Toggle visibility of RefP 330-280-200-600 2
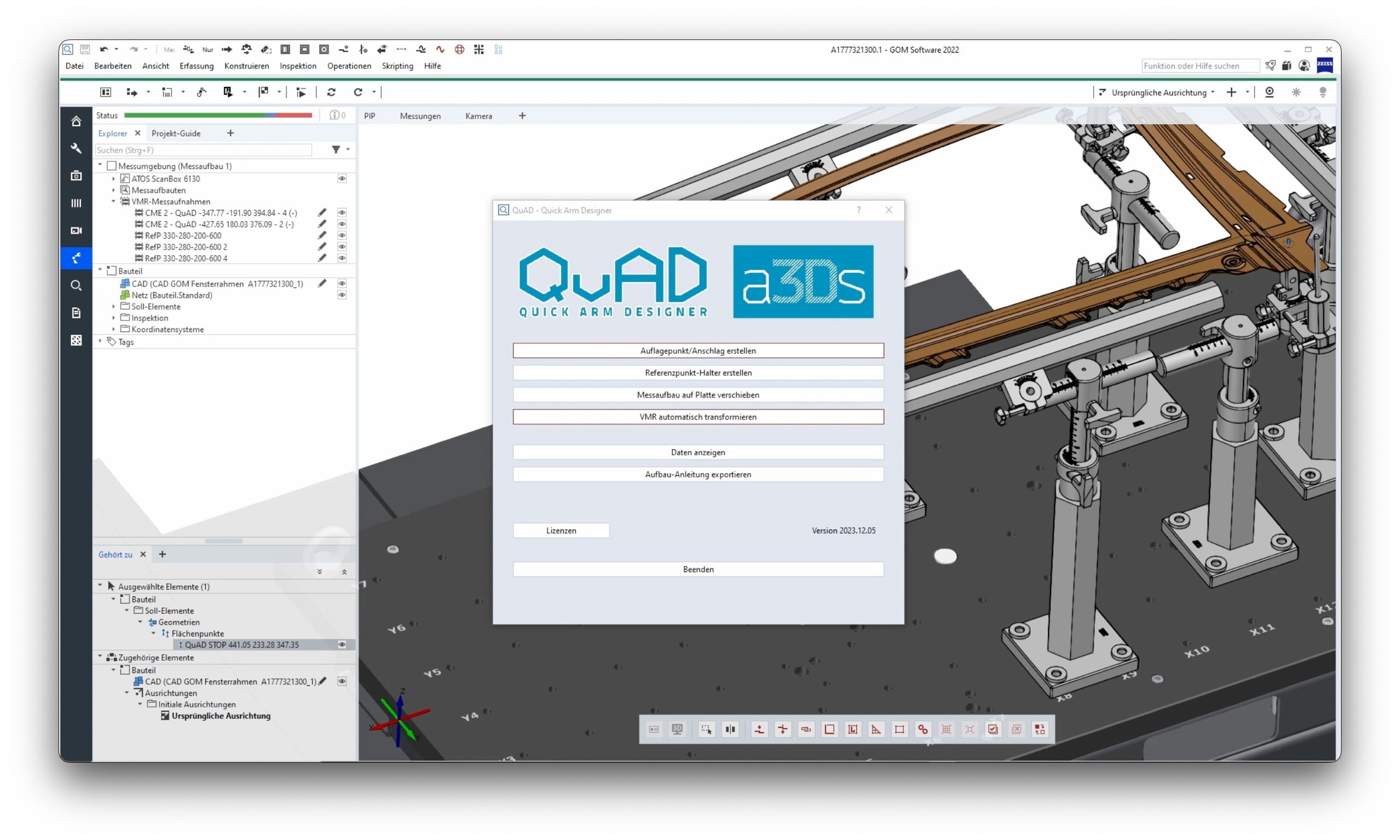The width and height of the screenshot is (1400, 840). [342, 246]
